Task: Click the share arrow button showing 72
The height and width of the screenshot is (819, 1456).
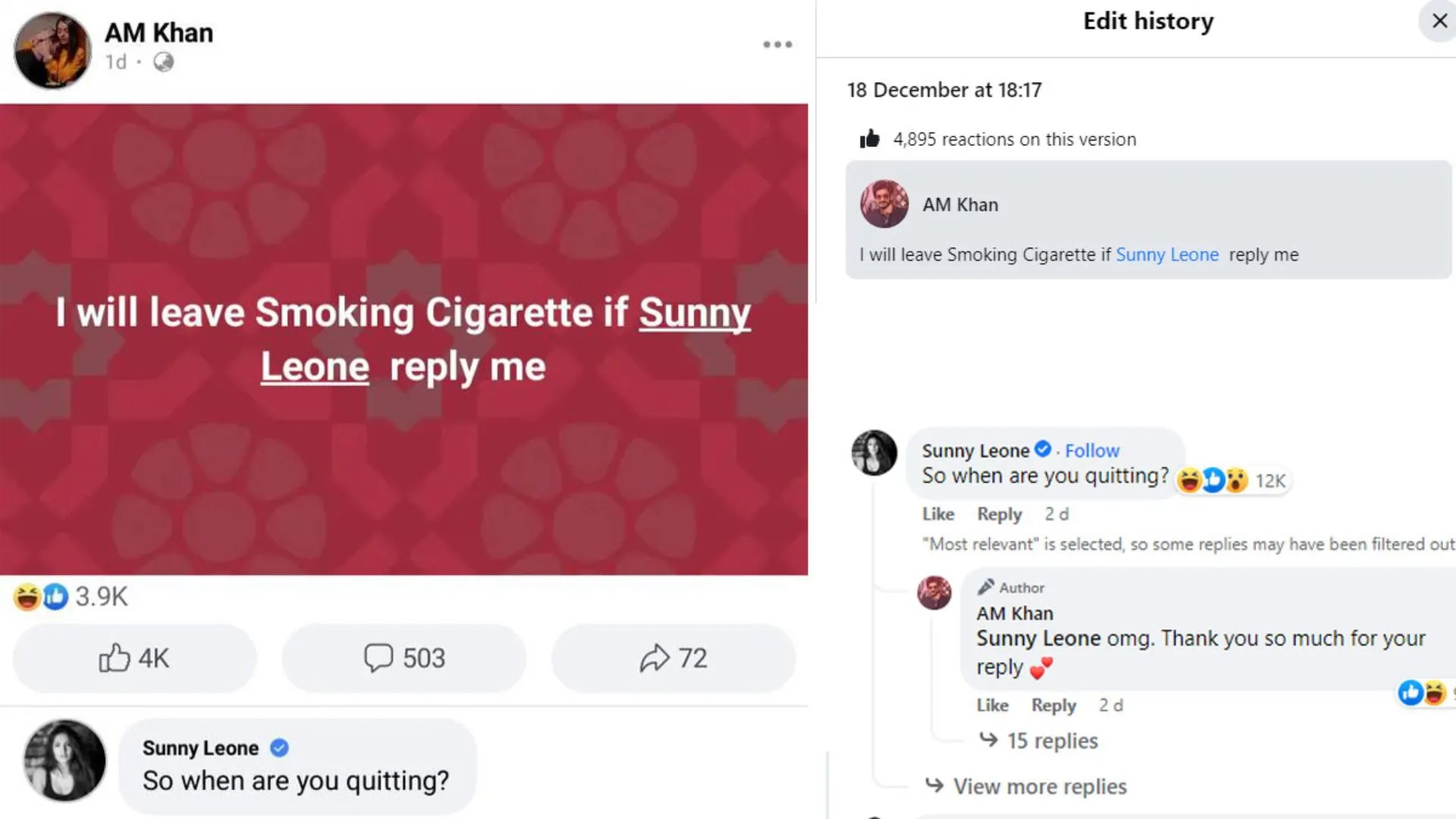Action: (673, 658)
